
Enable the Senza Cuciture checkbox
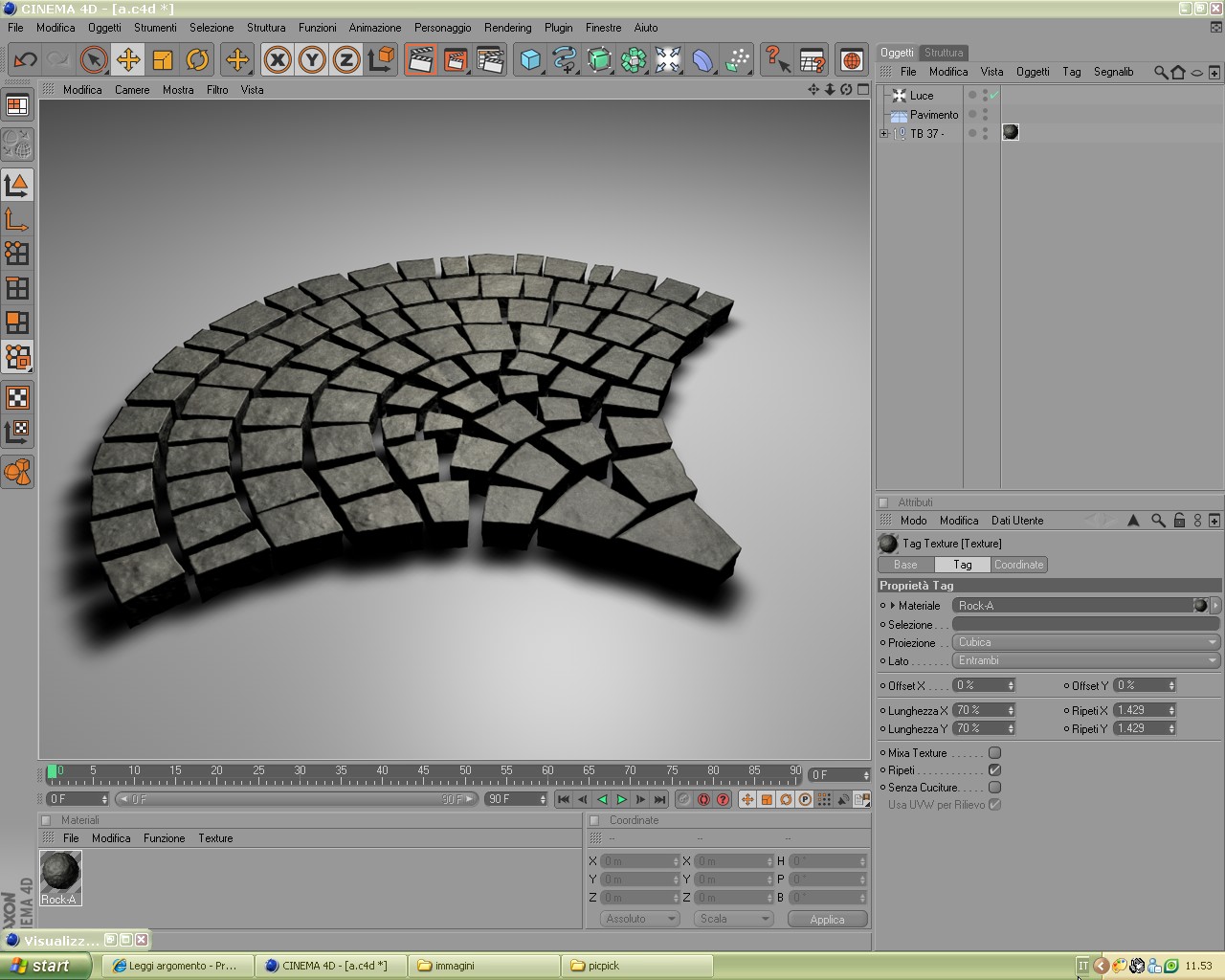[994, 788]
